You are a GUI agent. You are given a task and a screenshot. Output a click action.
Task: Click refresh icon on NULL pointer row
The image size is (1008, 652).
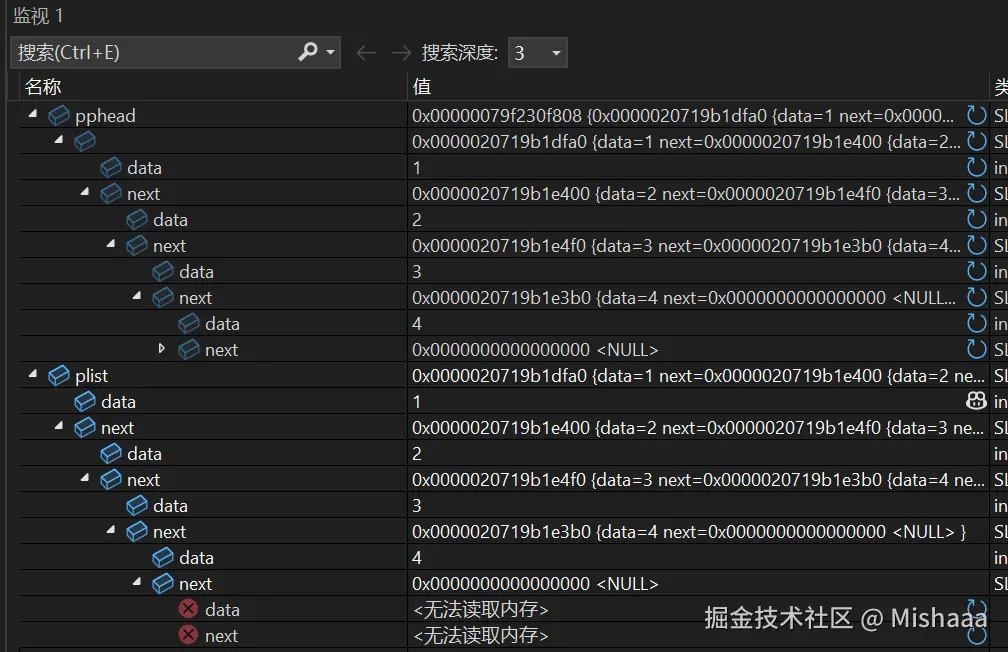click(x=977, y=349)
